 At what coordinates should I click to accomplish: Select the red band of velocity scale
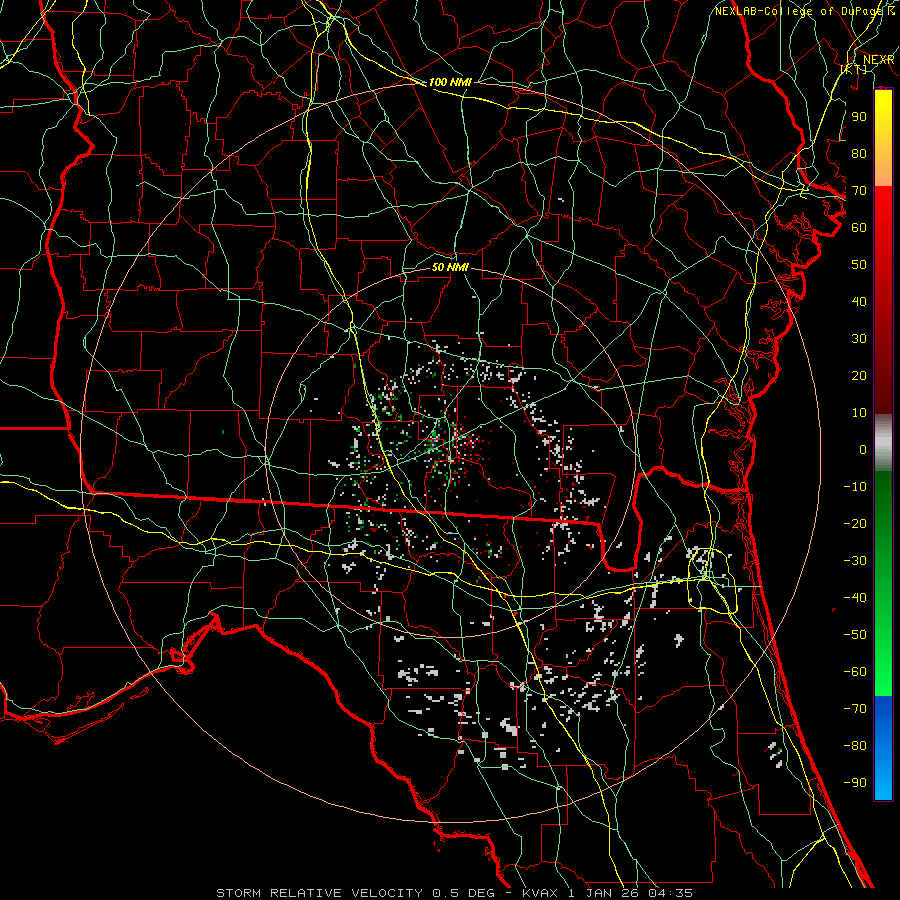point(883,300)
